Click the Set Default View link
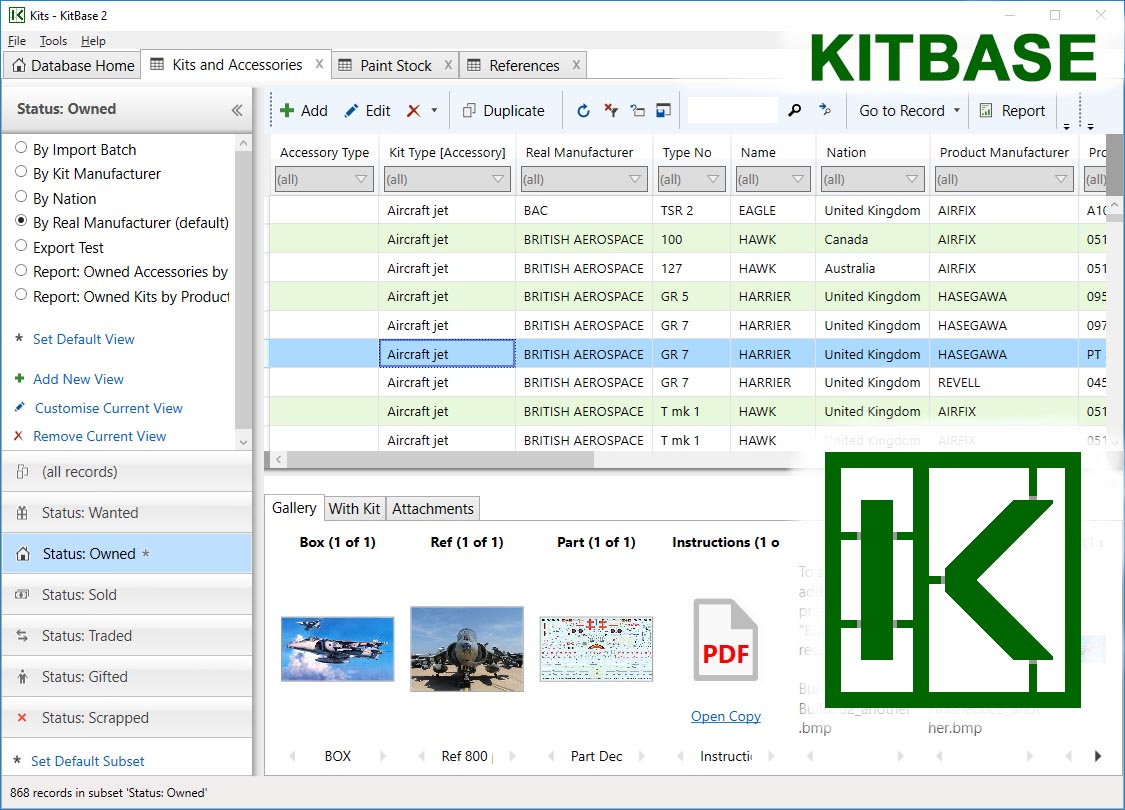The image size is (1125, 810). pos(83,339)
